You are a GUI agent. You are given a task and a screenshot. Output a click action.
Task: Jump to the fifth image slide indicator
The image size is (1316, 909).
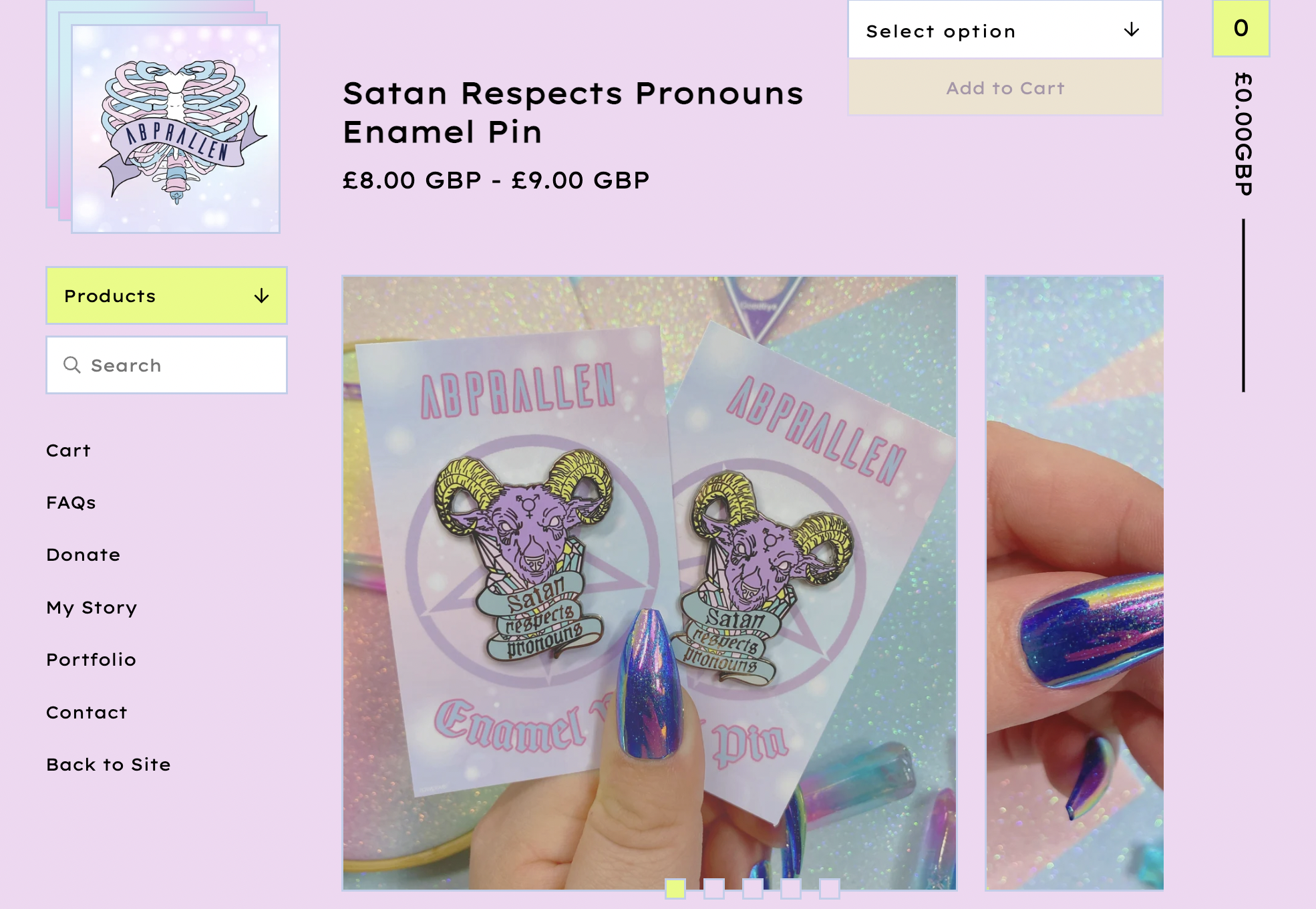coord(830,889)
